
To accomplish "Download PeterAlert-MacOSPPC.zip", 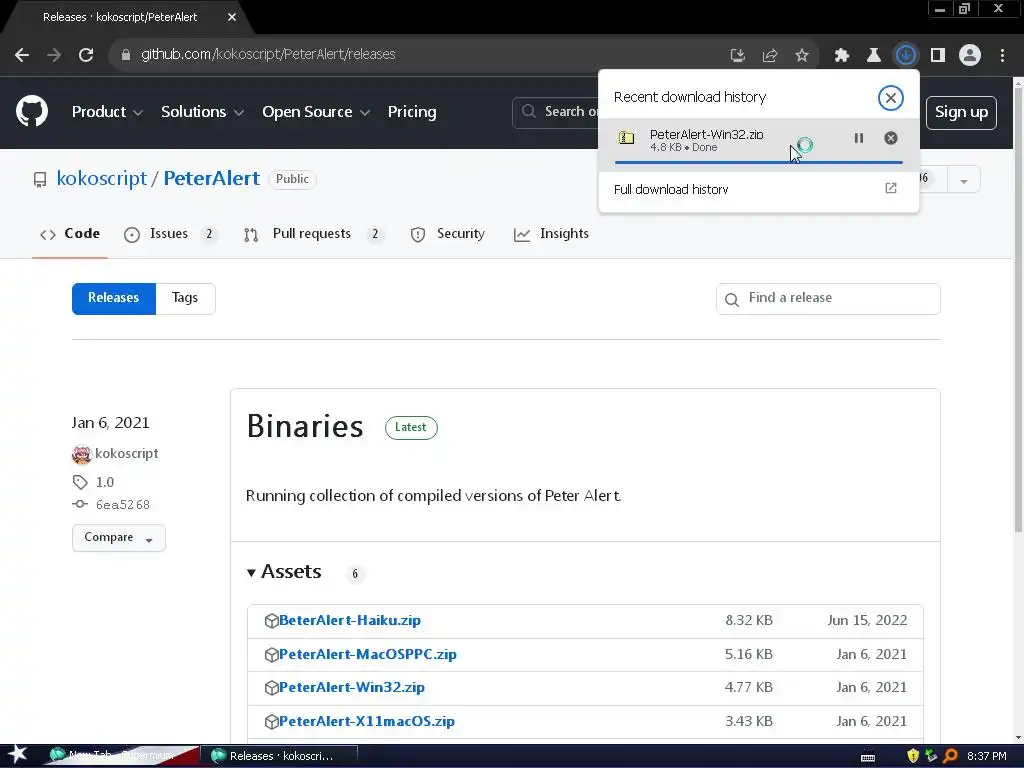I will pyautogui.click(x=368, y=654).
